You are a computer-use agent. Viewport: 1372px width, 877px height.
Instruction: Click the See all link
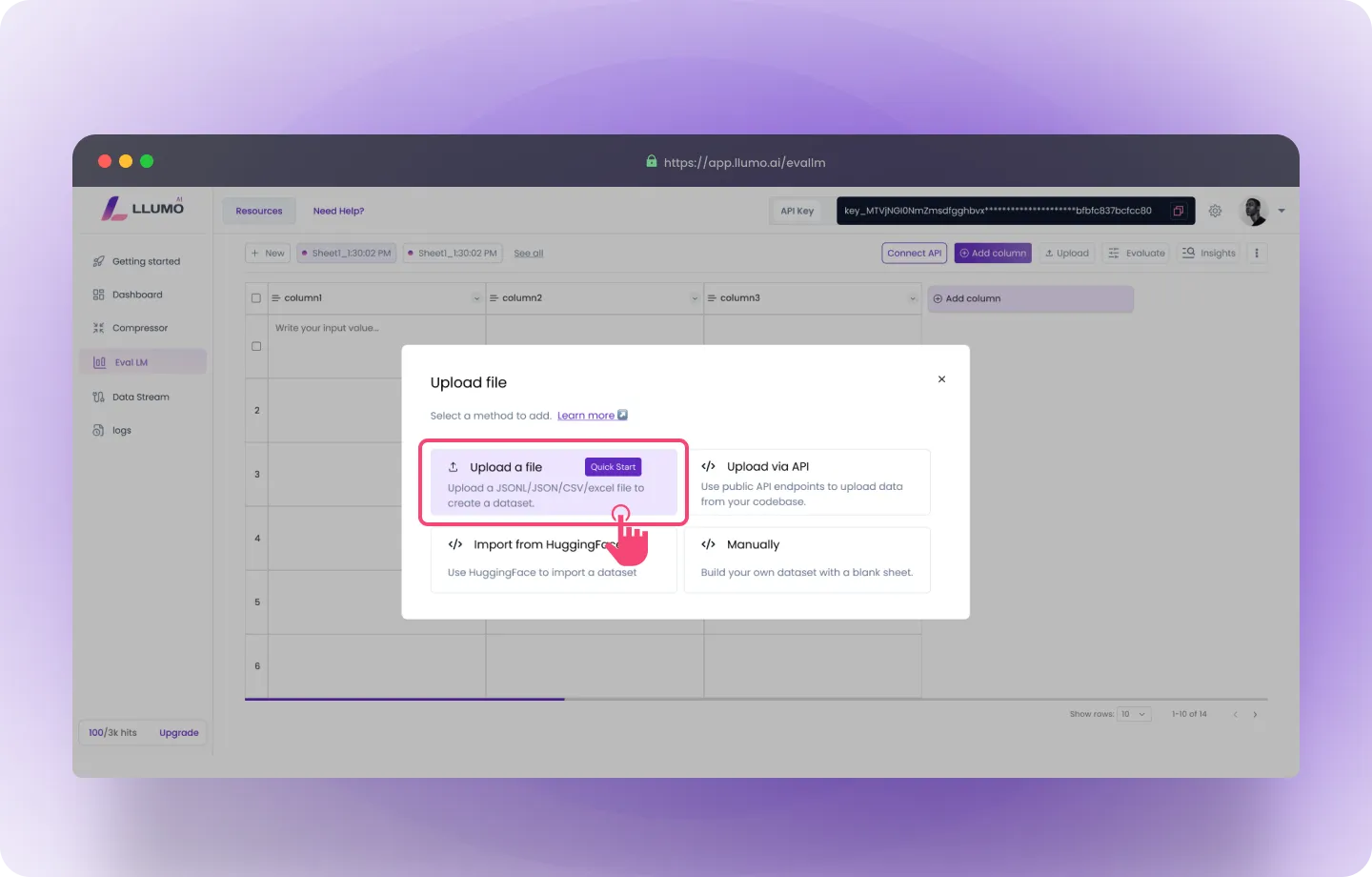[529, 254]
